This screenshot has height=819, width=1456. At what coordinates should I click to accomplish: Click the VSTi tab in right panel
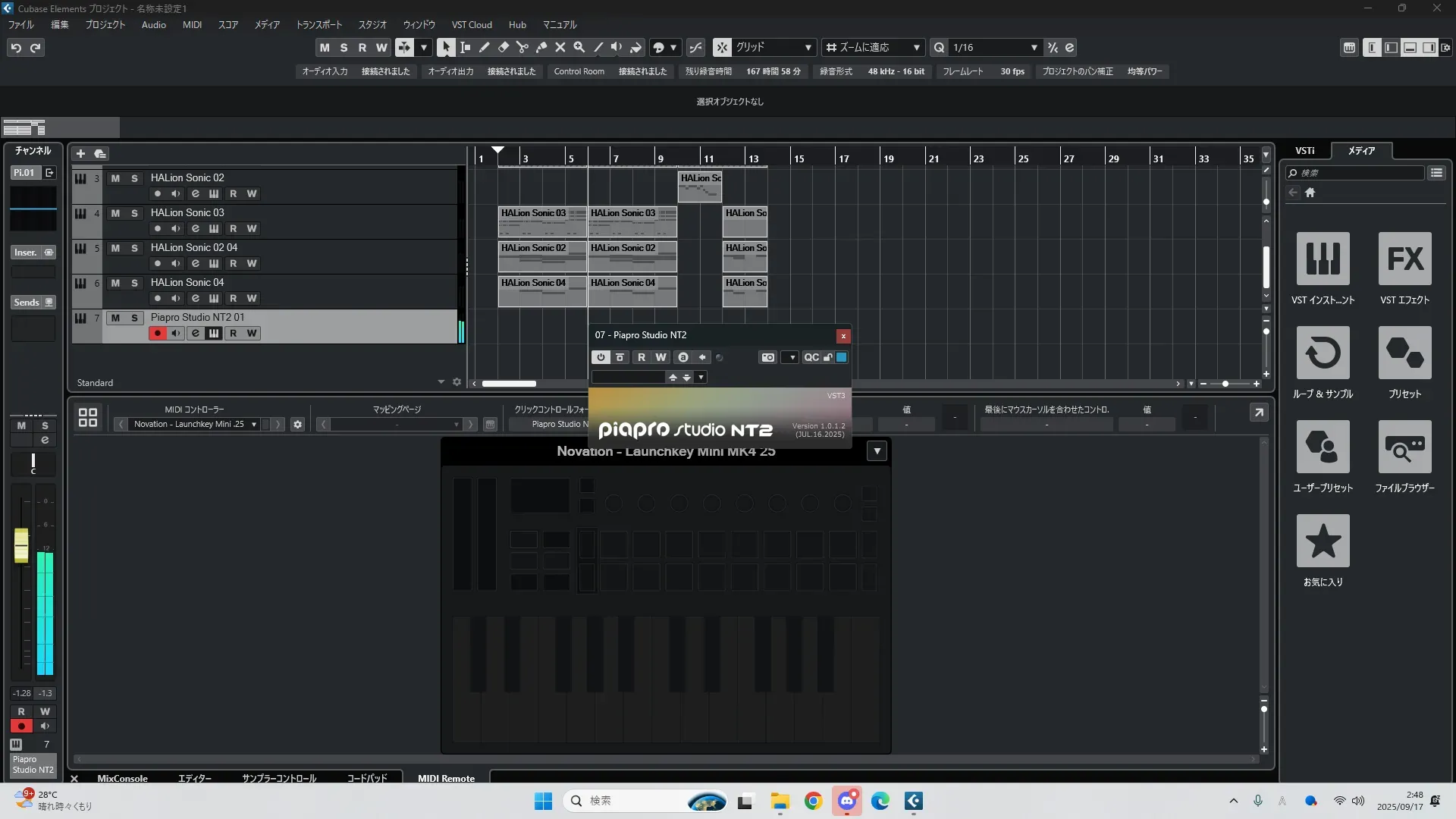click(x=1304, y=150)
